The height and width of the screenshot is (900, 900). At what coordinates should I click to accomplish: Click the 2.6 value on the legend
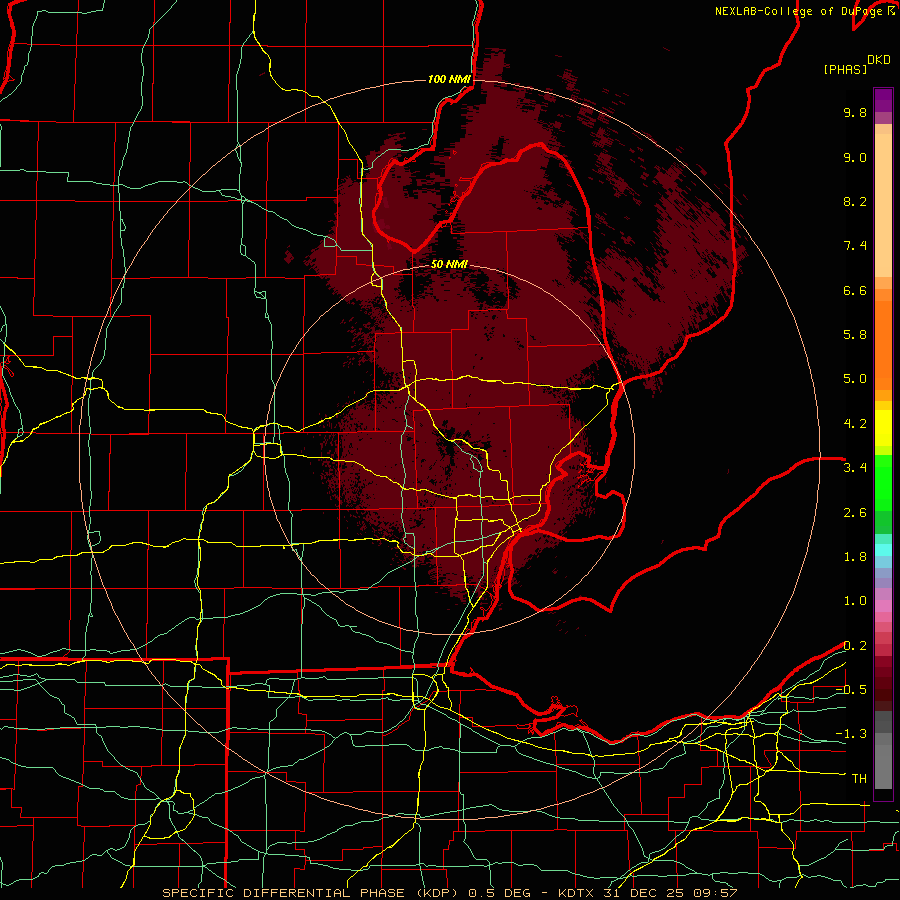(x=855, y=512)
